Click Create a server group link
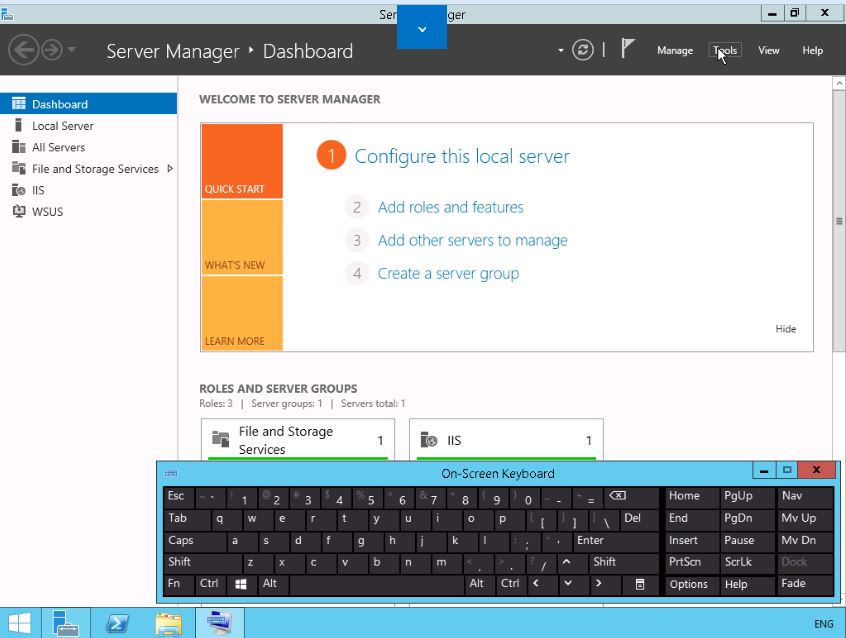The height and width of the screenshot is (638, 846). (448, 274)
